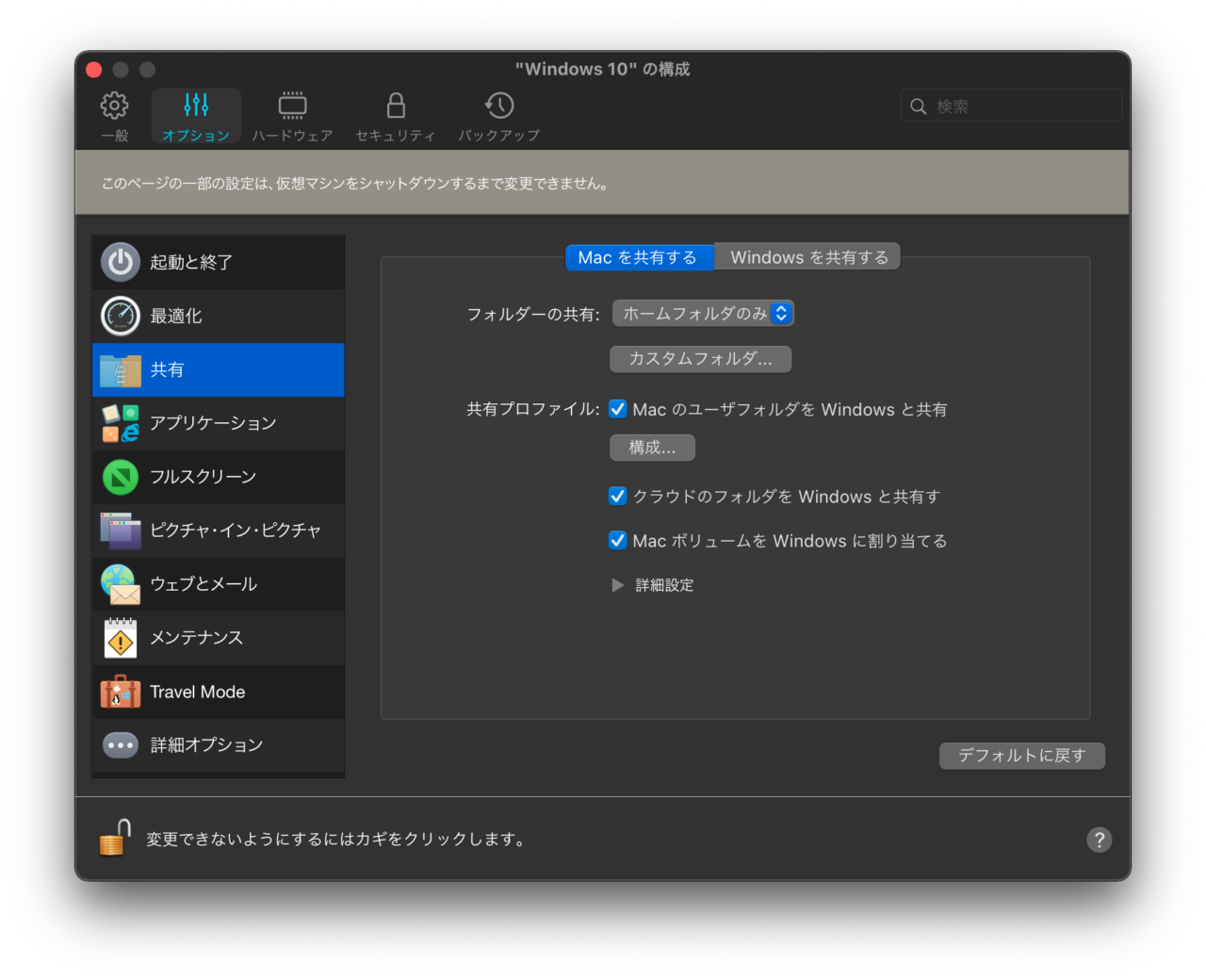This screenshot has height=980, width=1206.
Task: Switch to the Mac を共有する tab
Action: (639, 257)
